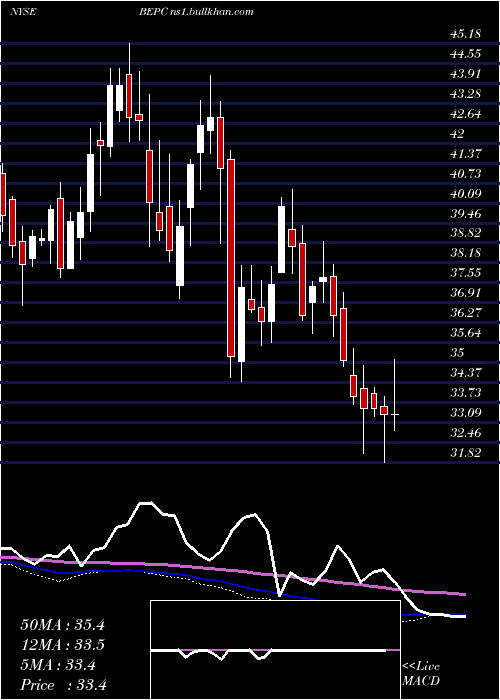Click the 33.09 price axis label

pos(466,413)
